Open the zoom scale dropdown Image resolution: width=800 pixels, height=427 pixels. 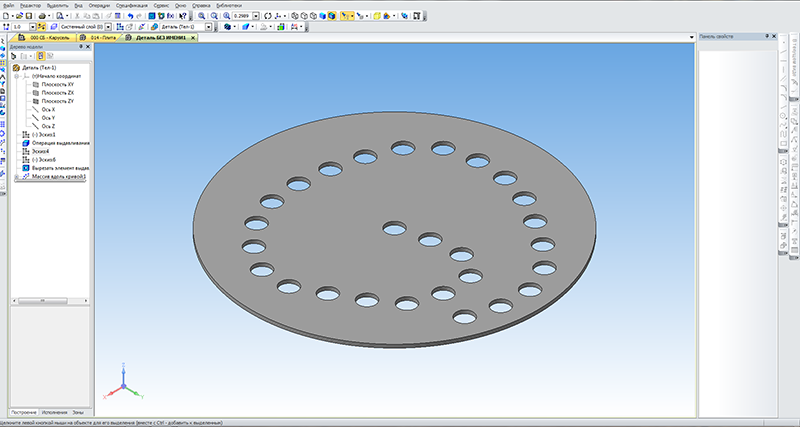254,16
